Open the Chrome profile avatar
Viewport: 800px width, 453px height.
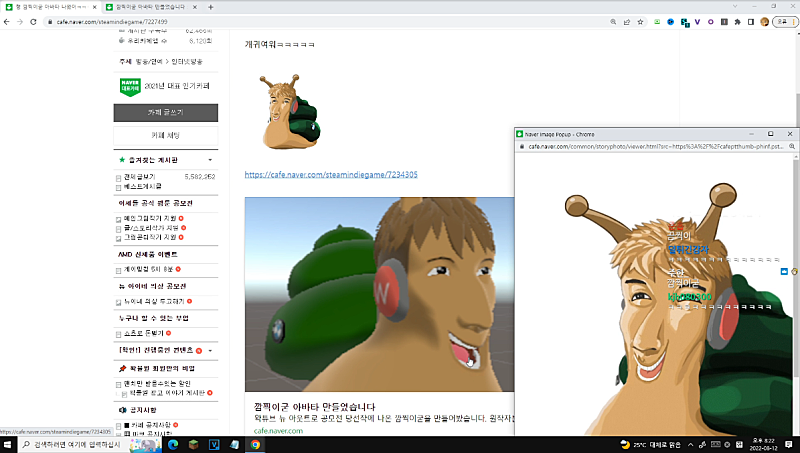tap(764, 22)
